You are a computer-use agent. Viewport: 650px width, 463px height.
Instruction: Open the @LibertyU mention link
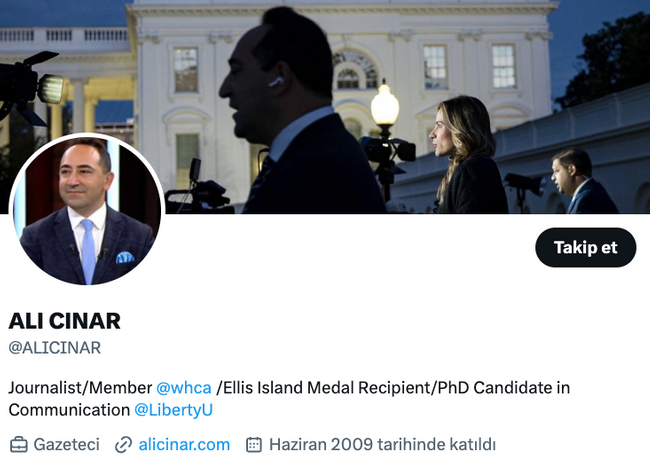click(173, 410)
